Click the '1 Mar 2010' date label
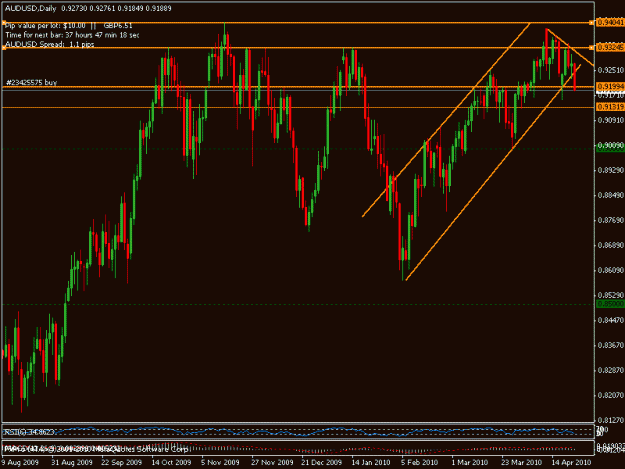 (x=470, y=463)
